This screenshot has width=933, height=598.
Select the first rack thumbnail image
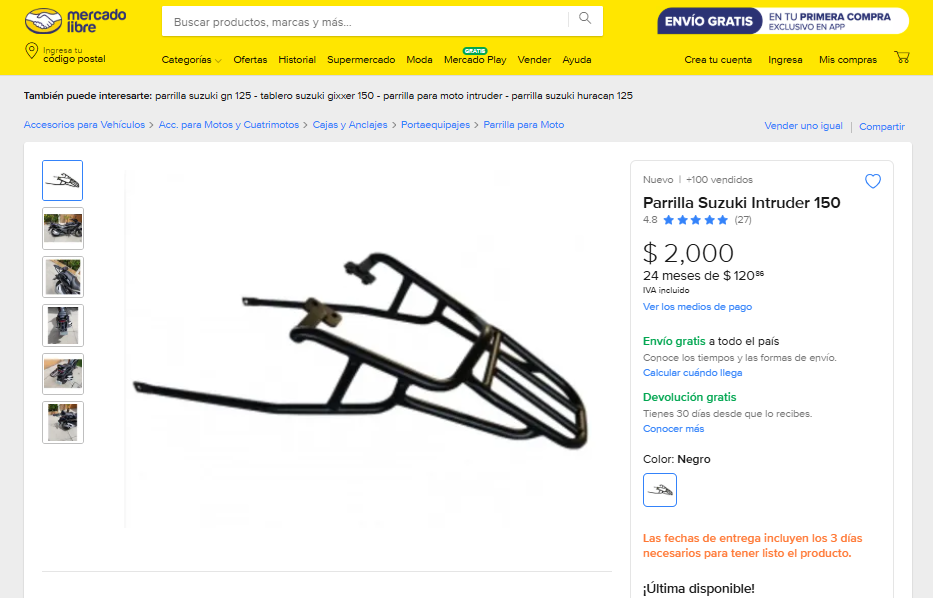62,180
